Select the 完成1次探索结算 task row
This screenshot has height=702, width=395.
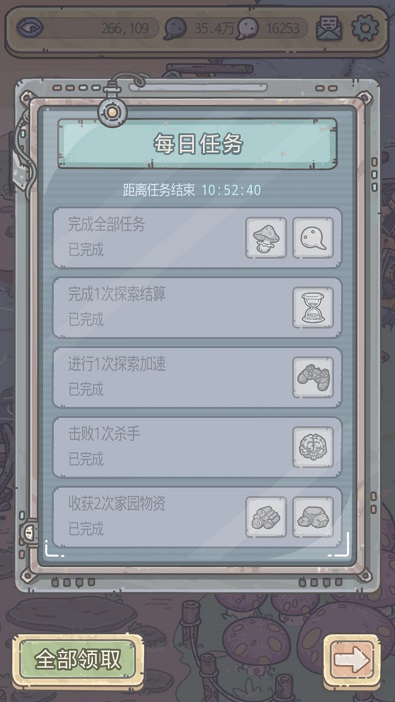(x=197, y=308)
